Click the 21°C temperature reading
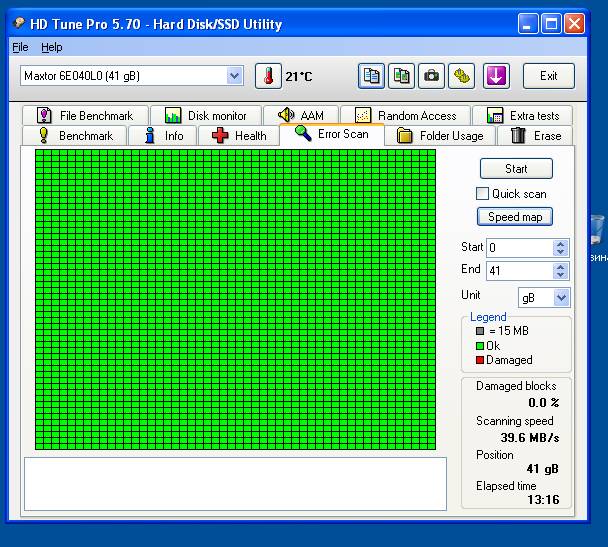This screenshot has width=608, height=547. point(299,76)
